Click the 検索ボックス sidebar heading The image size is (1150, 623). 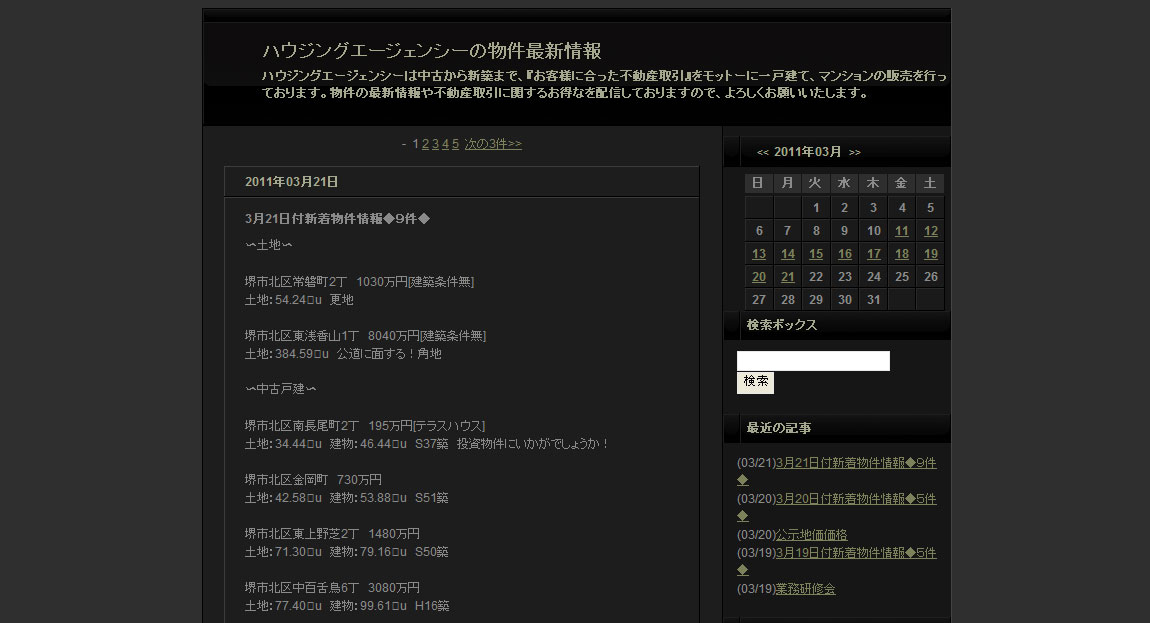pyautogui.click(x=782, y=325)
